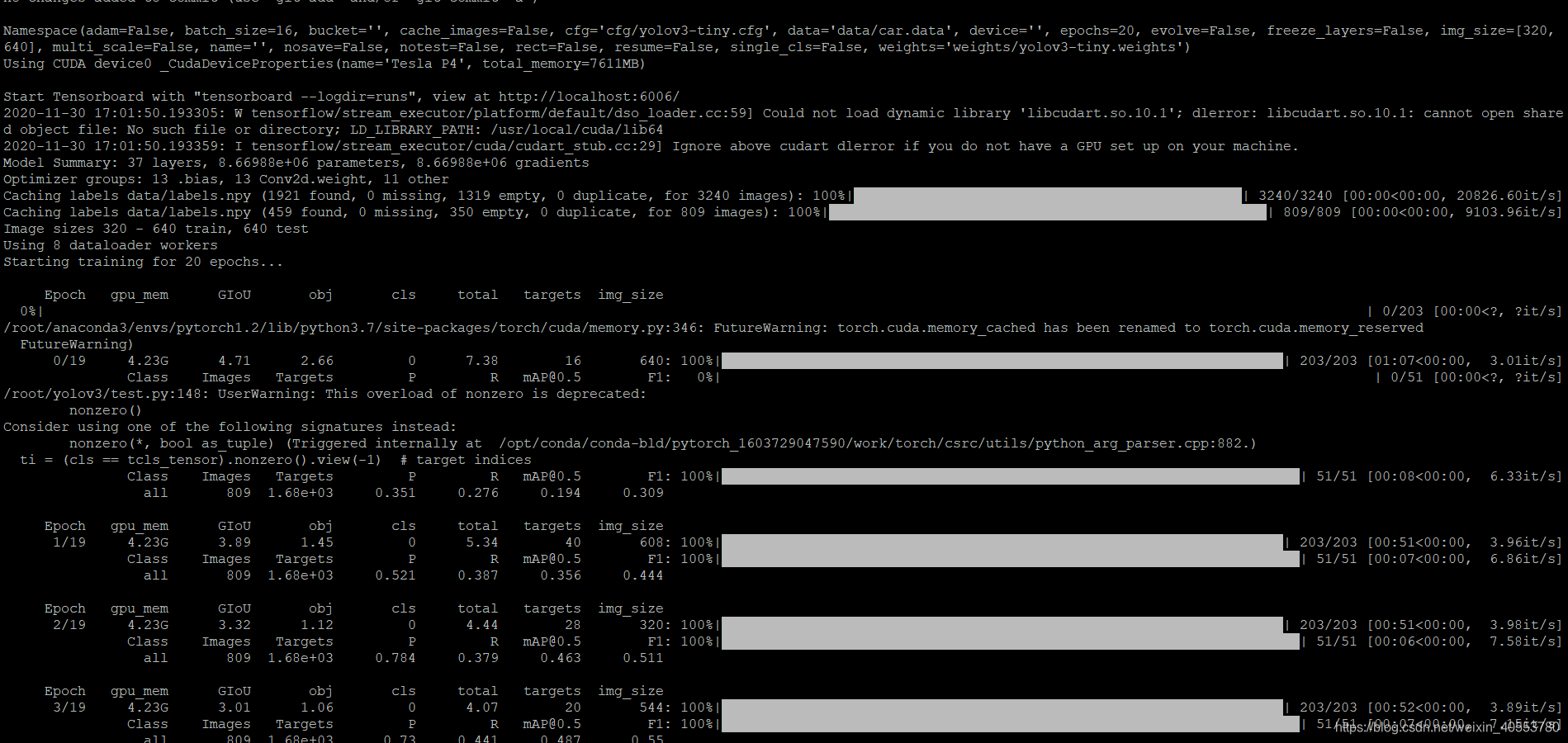This screenshot has width=1568, height=743.
Task: Click the 'ti = (cls == tcls_tensor)' code line
Action: (x=276, y=460)
